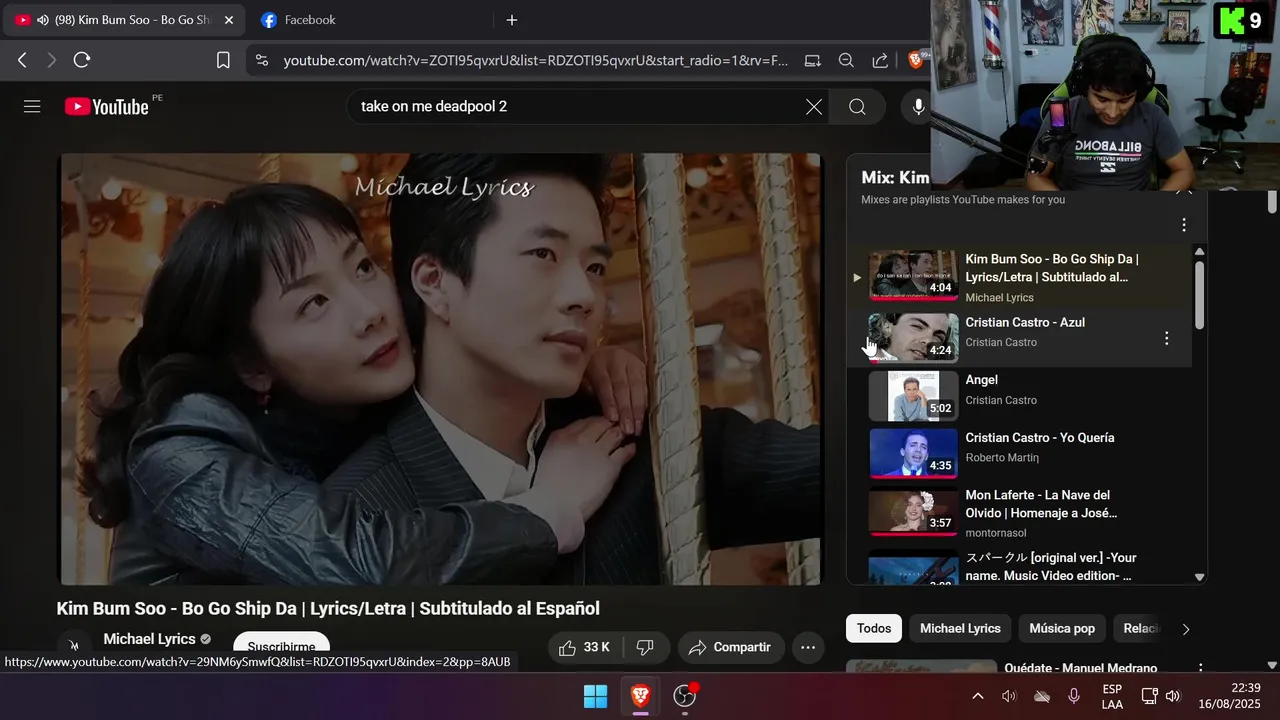
Task: Click the page scrollbar down arrow
Action: tap(1272, 665)
